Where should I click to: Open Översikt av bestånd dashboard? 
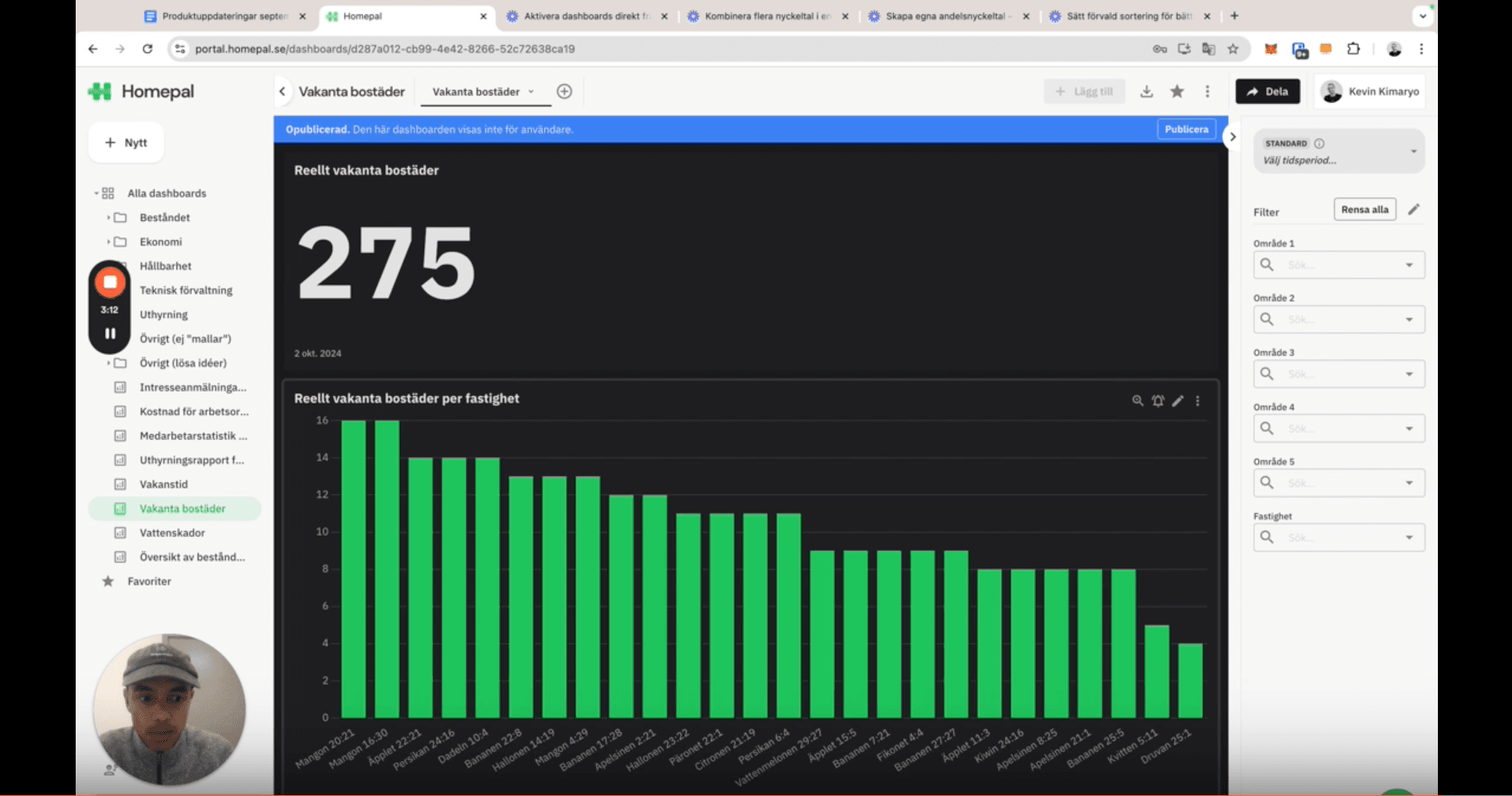(x=192, y=557)
